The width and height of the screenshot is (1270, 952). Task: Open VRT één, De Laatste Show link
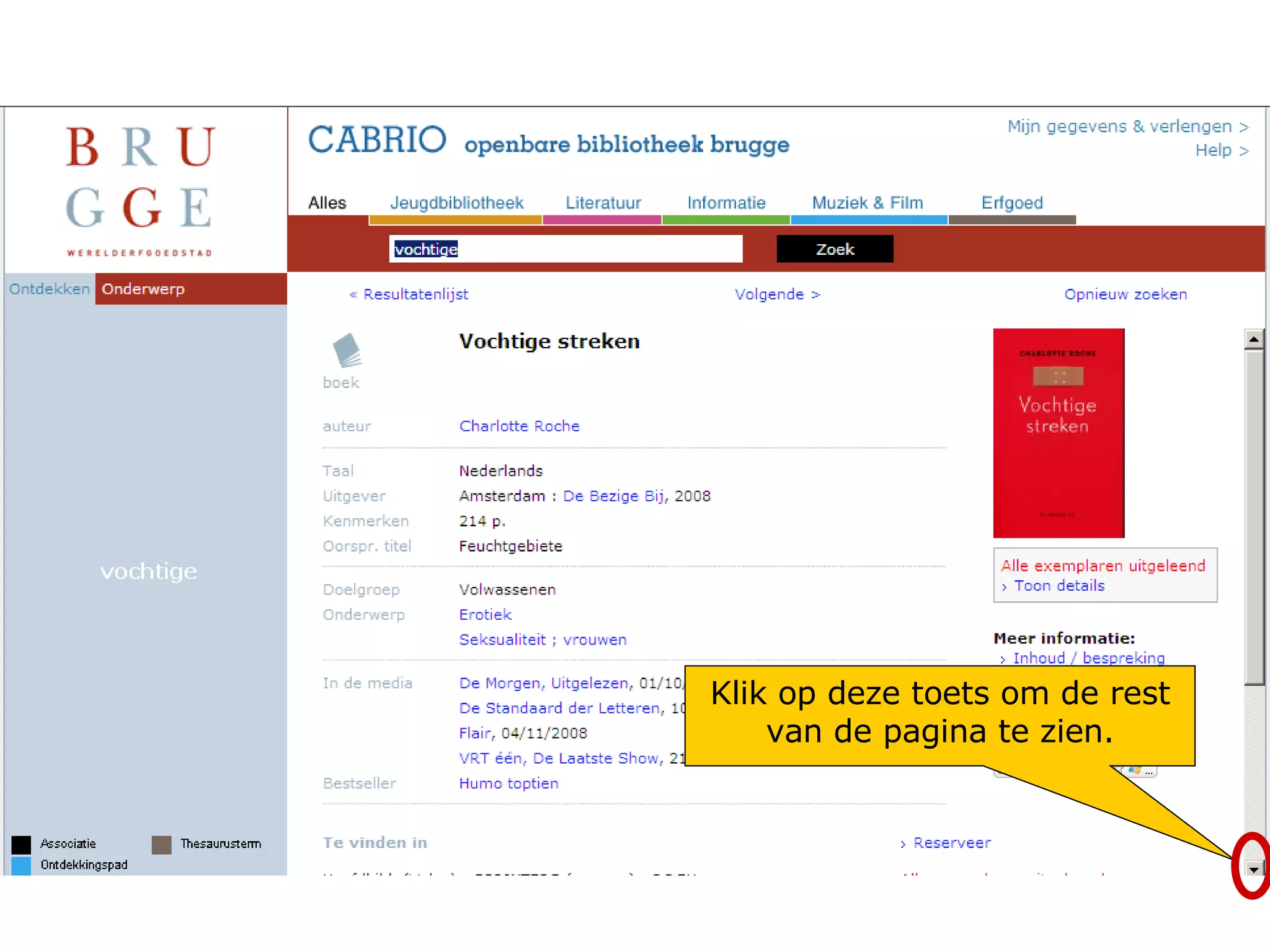pyautogui.click(x=558, y=759)
